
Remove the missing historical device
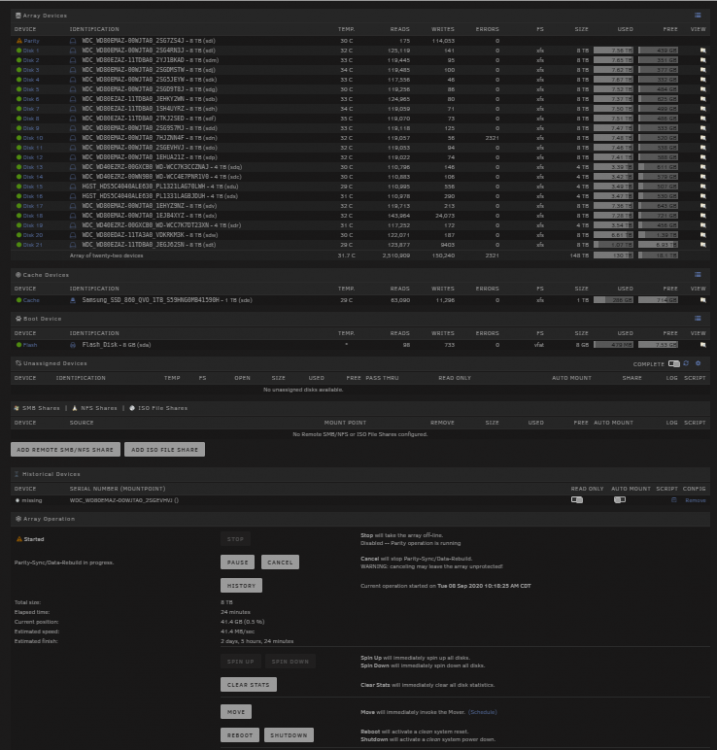pos(695,500)
